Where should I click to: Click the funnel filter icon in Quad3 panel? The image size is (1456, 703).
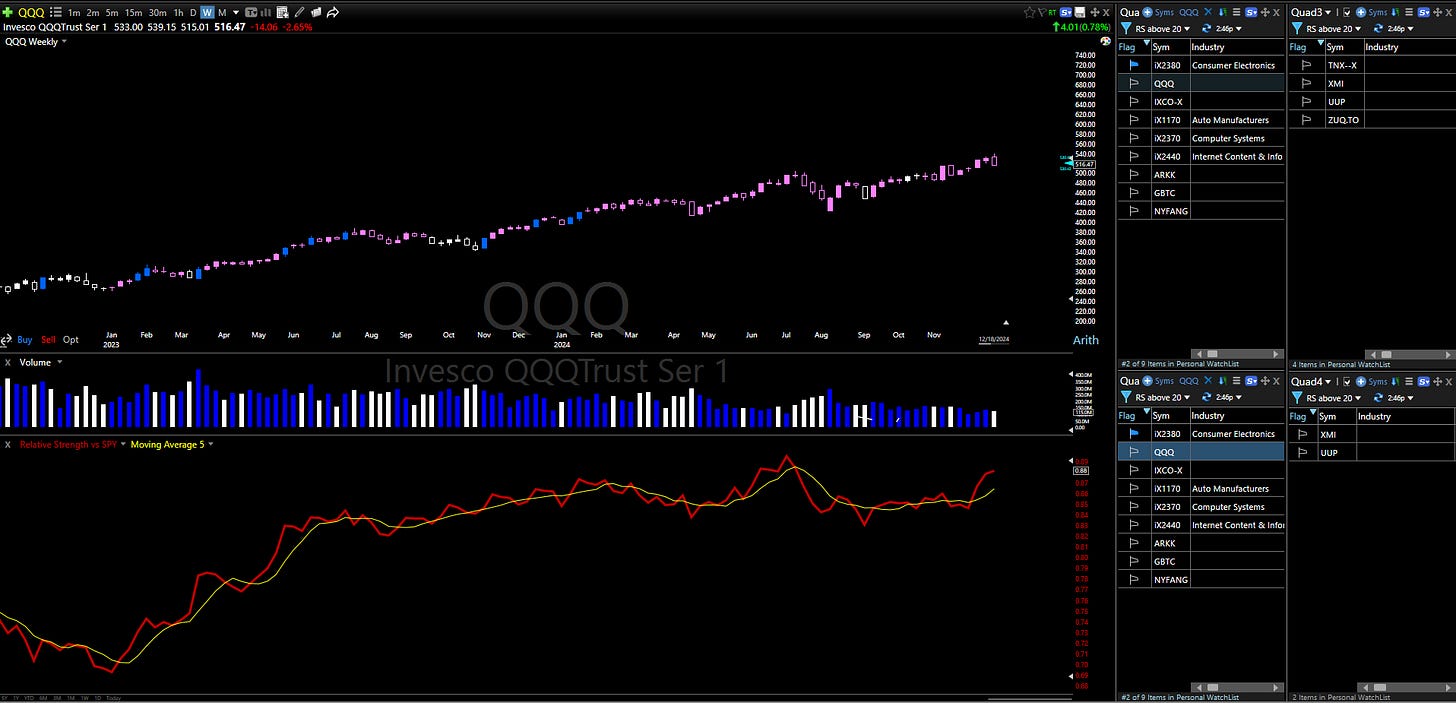click(1297, 28)
